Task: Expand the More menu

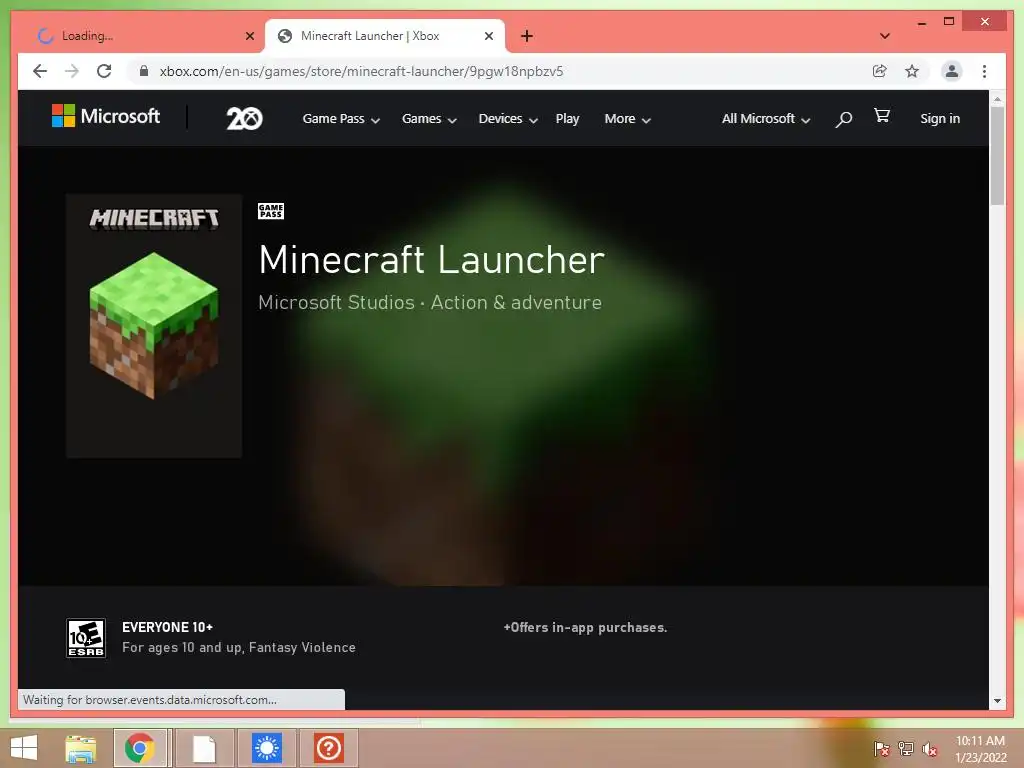Action: pyautogui.click(x=628, y=119)
